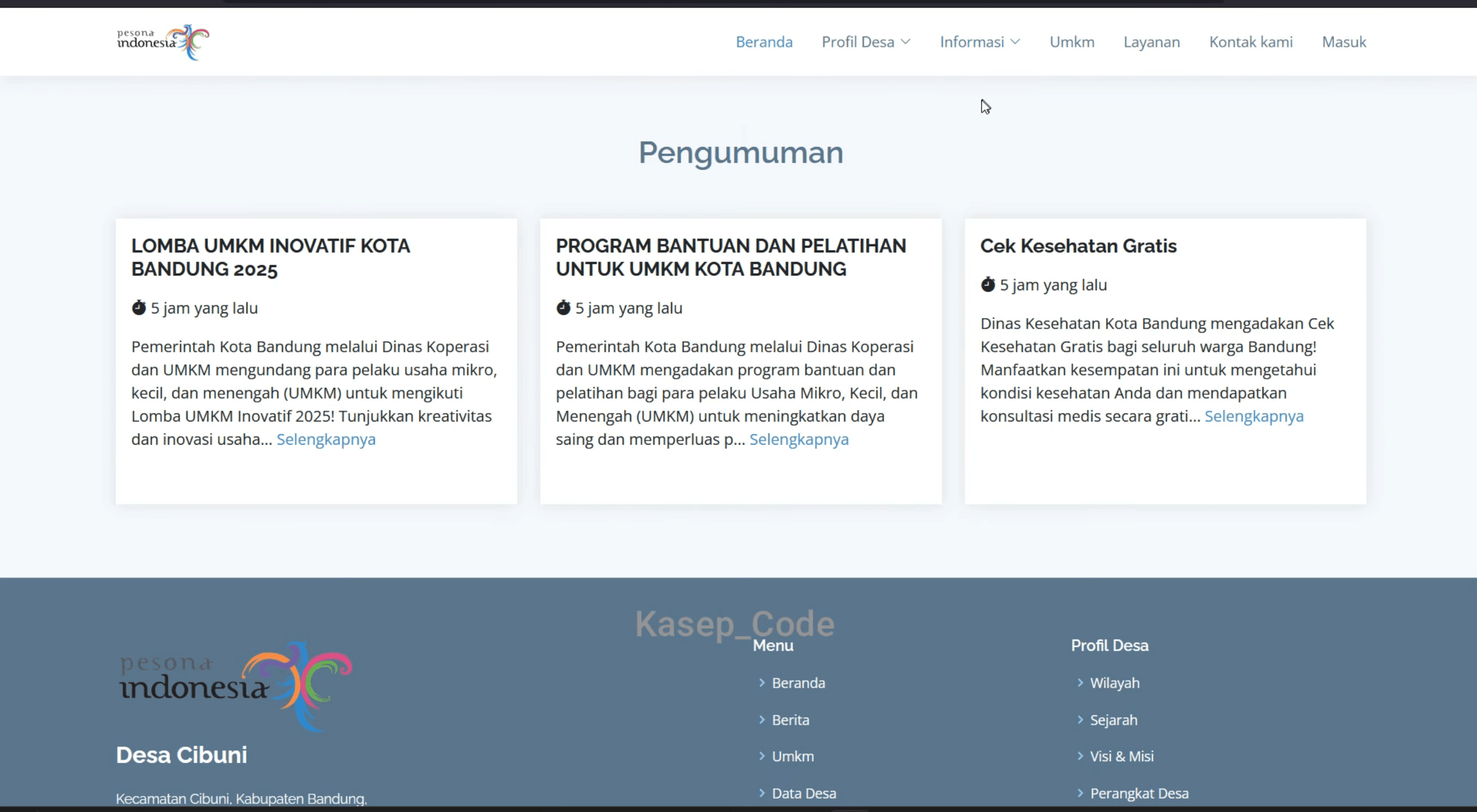Image resolution: width=1477 pixels, height=812 pixels.
Task: Open footer Umkm link
Action: (x=793, y=756)
